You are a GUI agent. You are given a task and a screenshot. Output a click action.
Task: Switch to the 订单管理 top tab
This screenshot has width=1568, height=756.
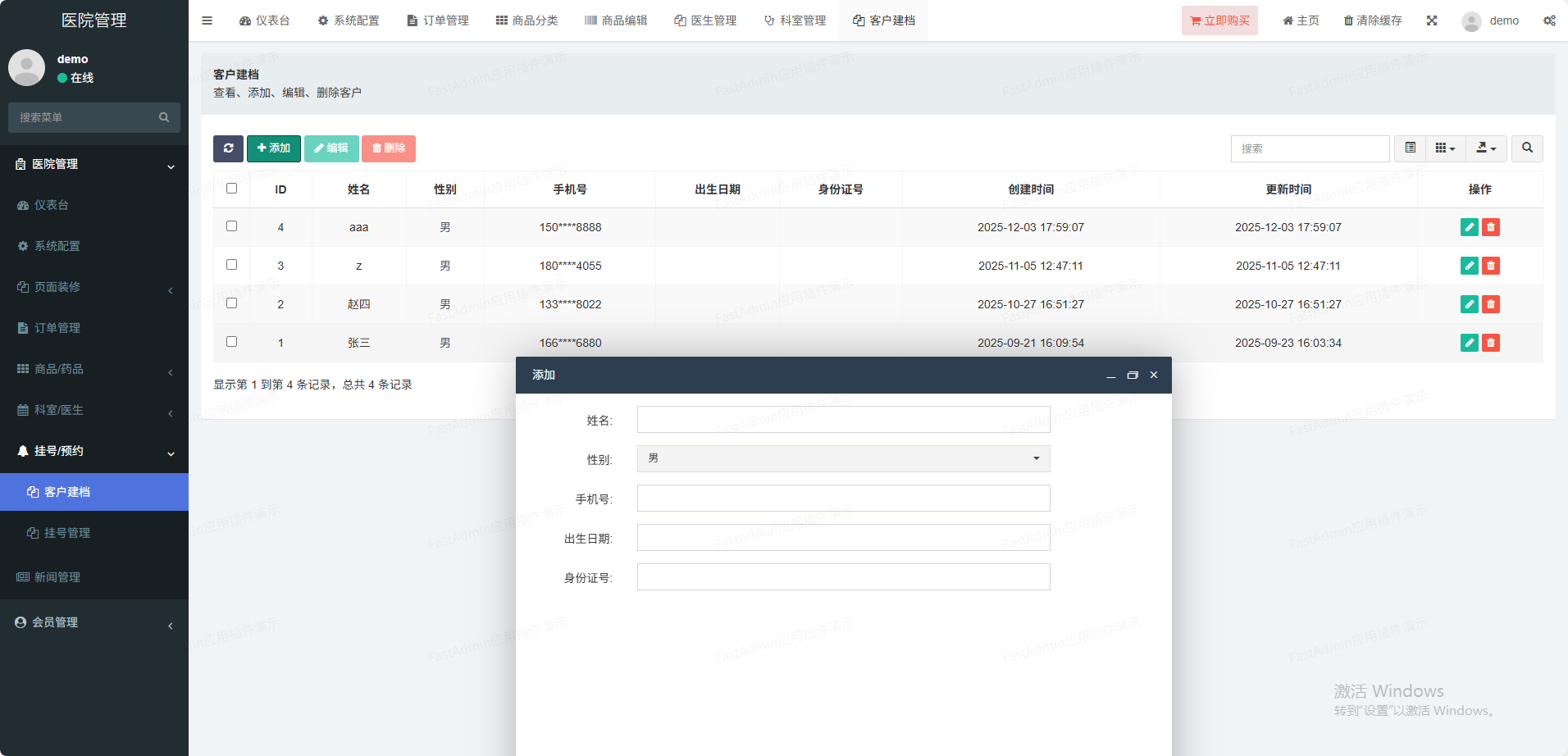[x=438, y=20]
